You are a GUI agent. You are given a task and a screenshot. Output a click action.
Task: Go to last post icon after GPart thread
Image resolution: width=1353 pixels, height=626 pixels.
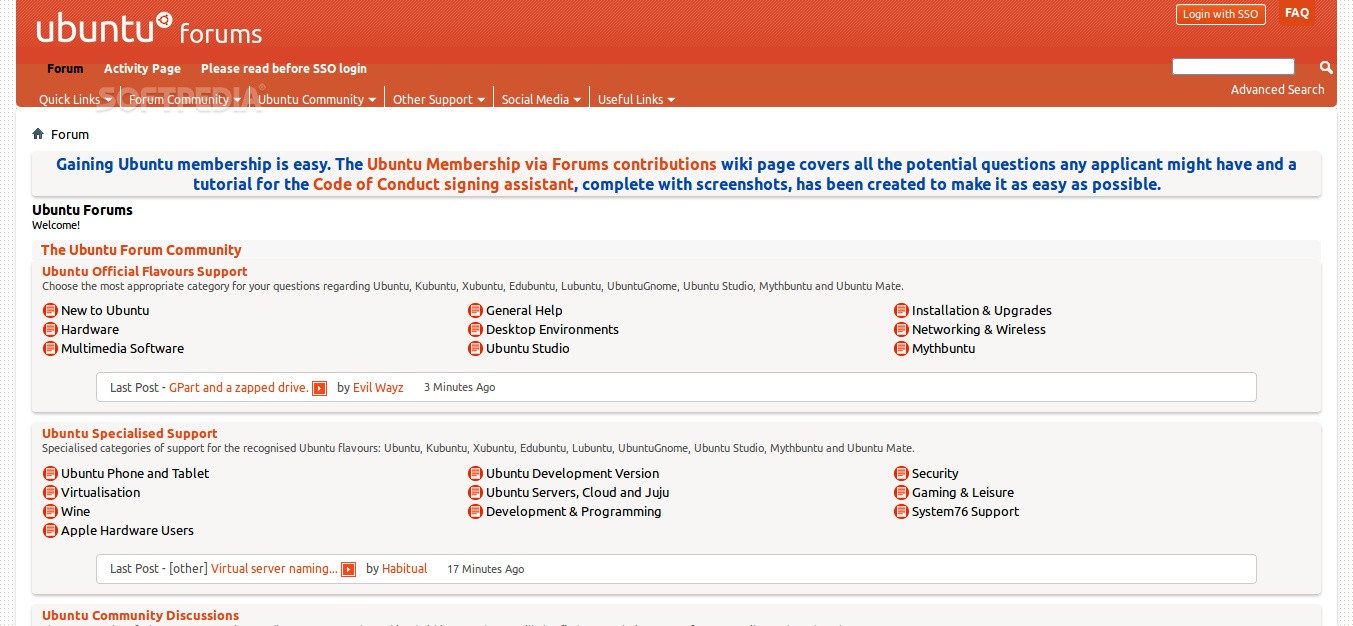tap(320, 388)
